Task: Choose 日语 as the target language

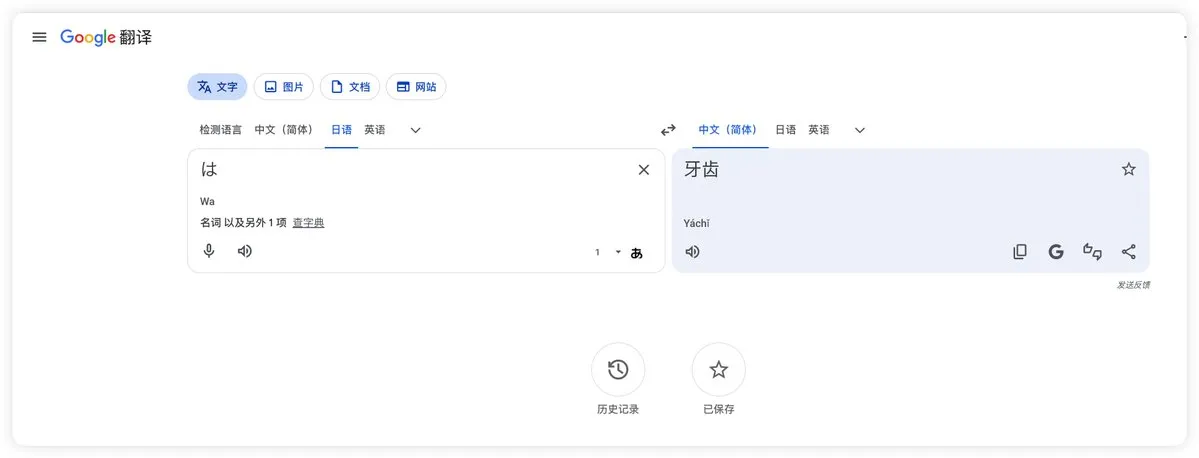Action: (x=785, y=130)
